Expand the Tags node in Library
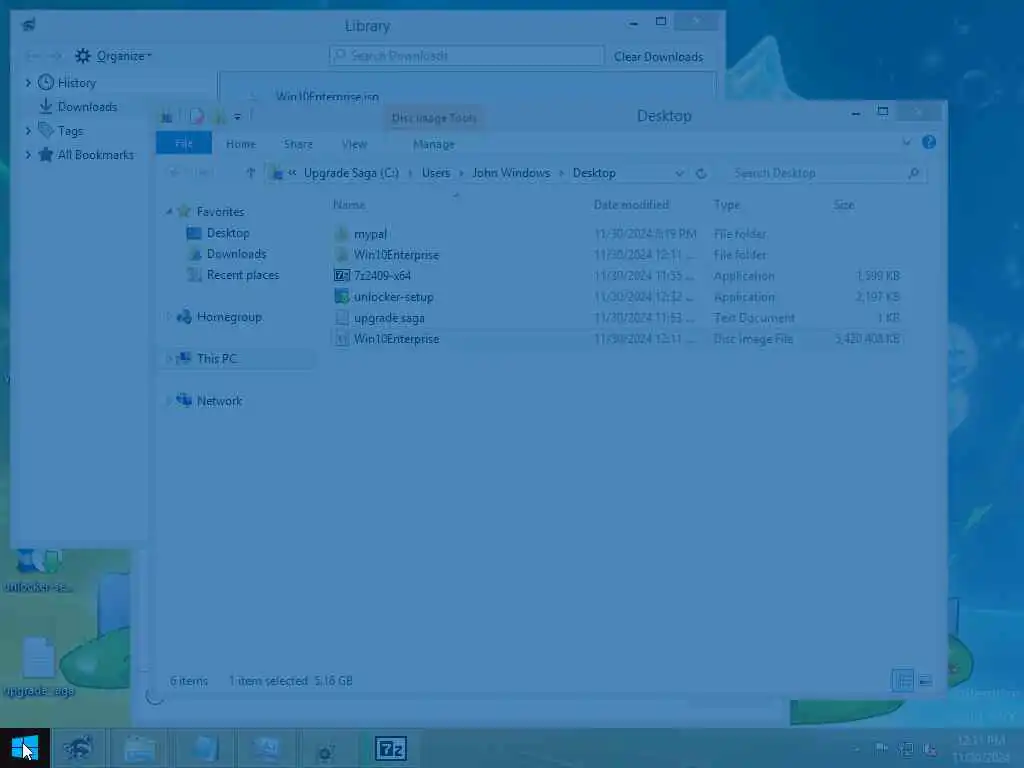Viewport: 1024px width, 768px height. tap(28, 131)
